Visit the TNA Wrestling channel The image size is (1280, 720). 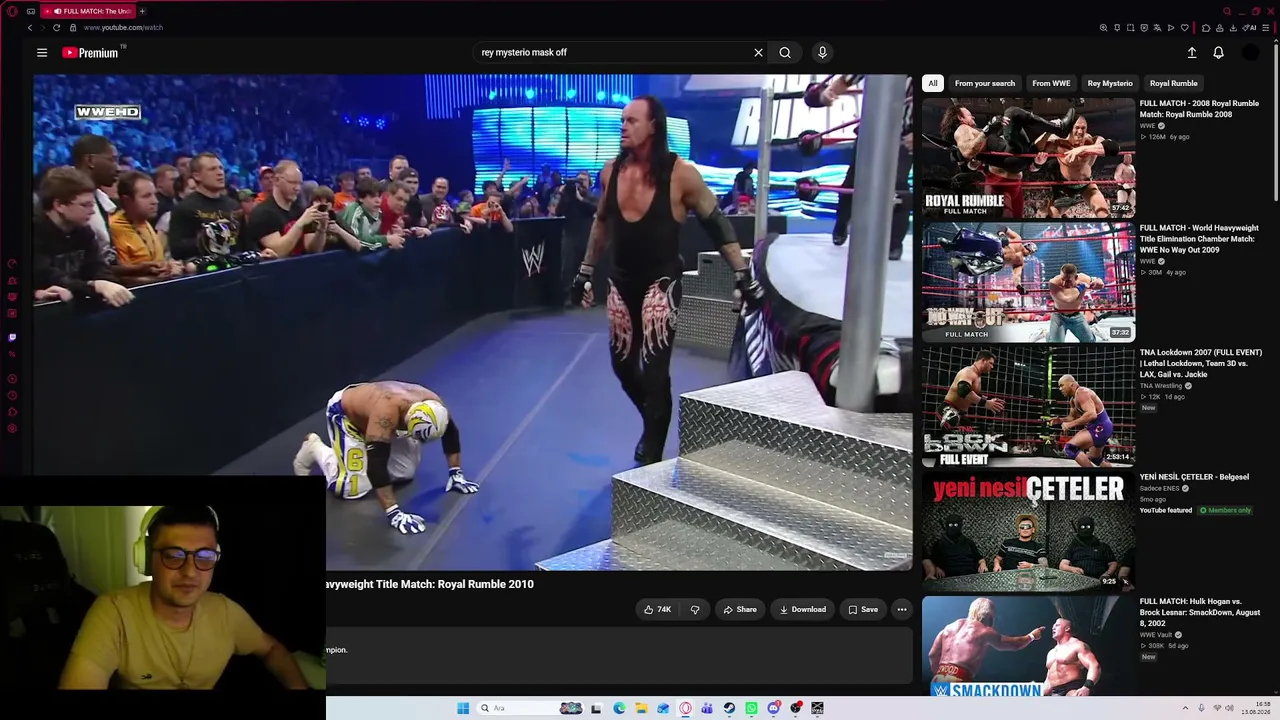[x=1160, y=386]
